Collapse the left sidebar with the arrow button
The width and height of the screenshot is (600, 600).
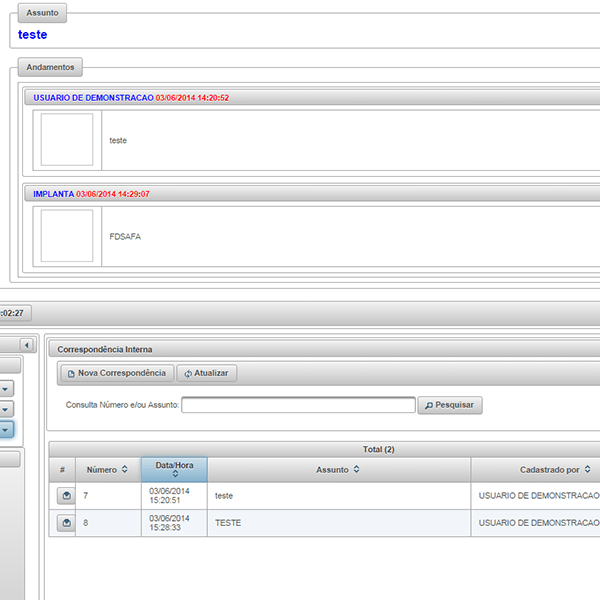click(x=27, y=345)
